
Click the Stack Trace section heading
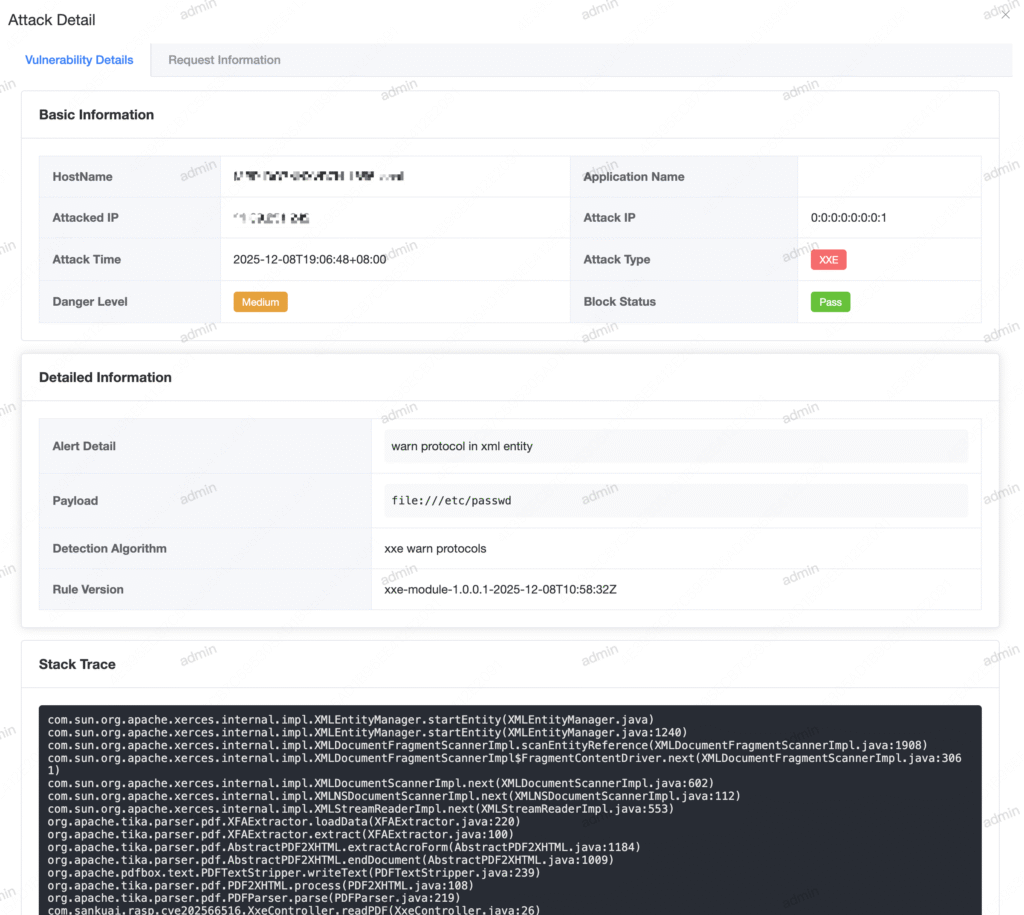point(77,664)
